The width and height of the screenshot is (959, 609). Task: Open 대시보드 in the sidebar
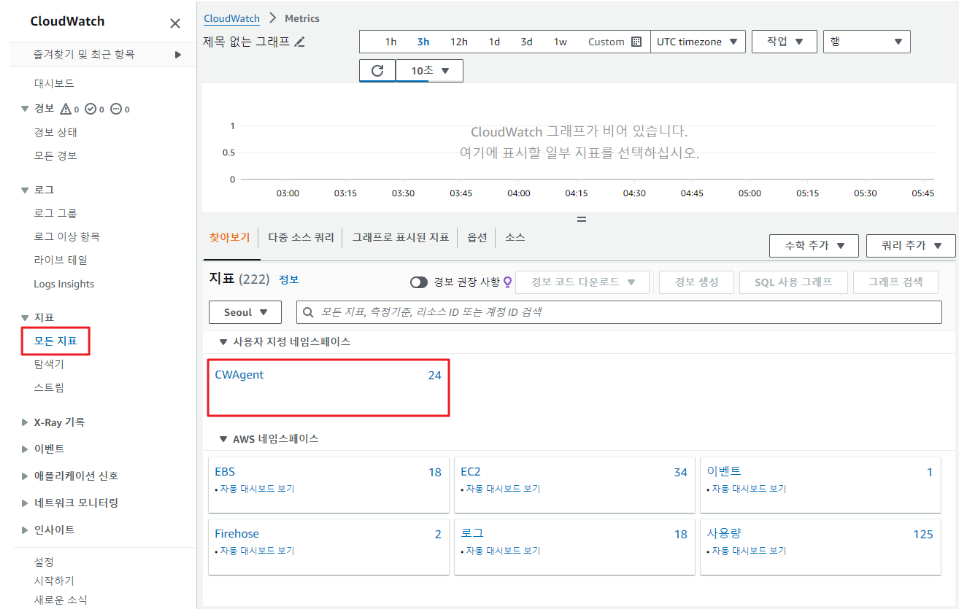54,83
